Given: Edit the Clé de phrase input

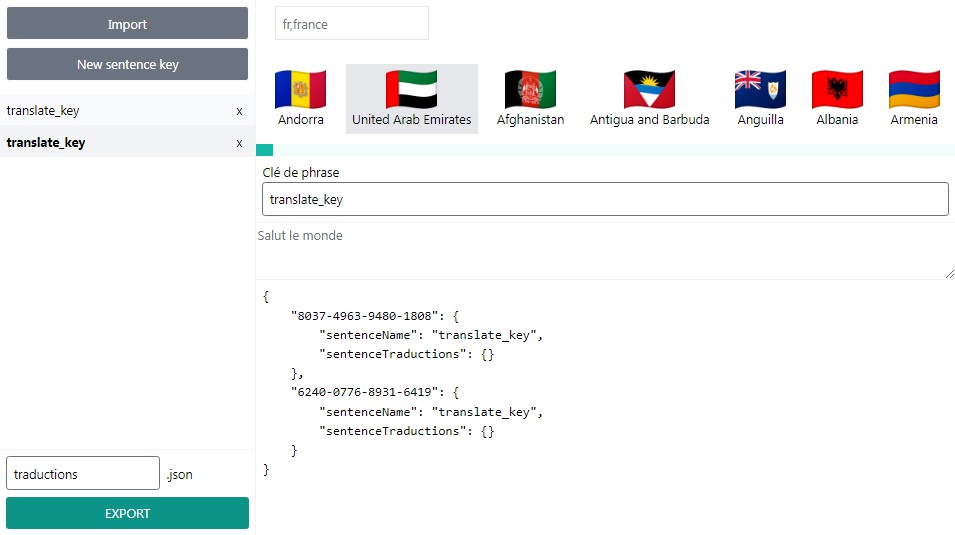Looking at the screenshot, I should pyautogui.click(x=605, y=199).
